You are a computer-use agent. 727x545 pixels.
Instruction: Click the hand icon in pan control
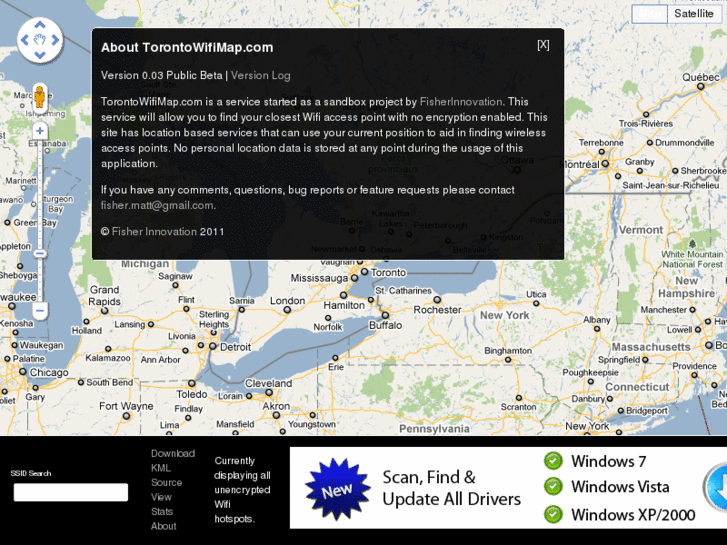[x=40, y=40]
